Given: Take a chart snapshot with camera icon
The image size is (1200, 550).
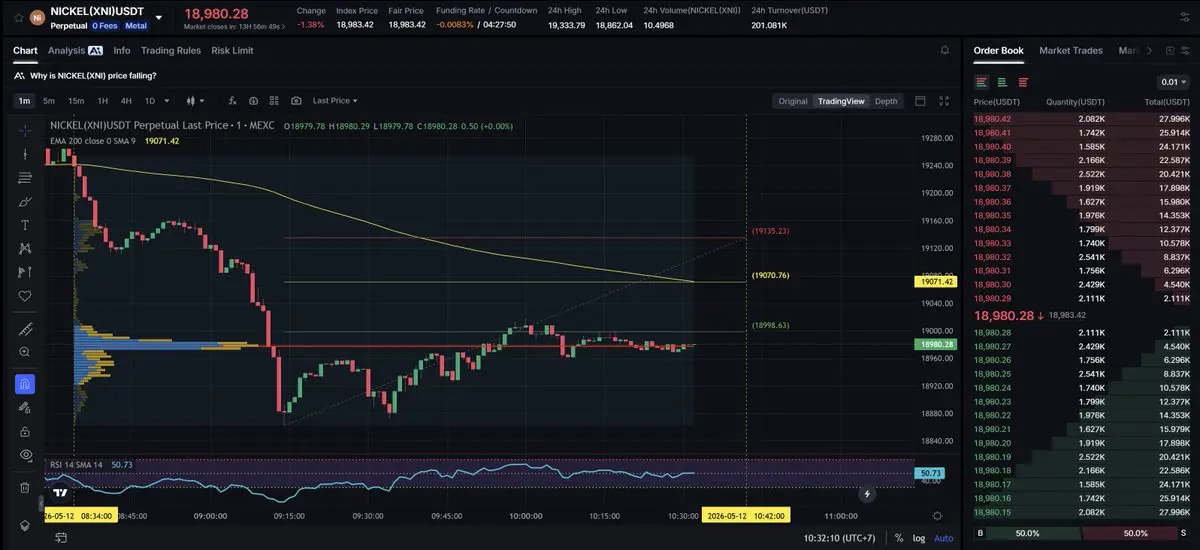Looking at the screenshot, I should pos(296,101).
